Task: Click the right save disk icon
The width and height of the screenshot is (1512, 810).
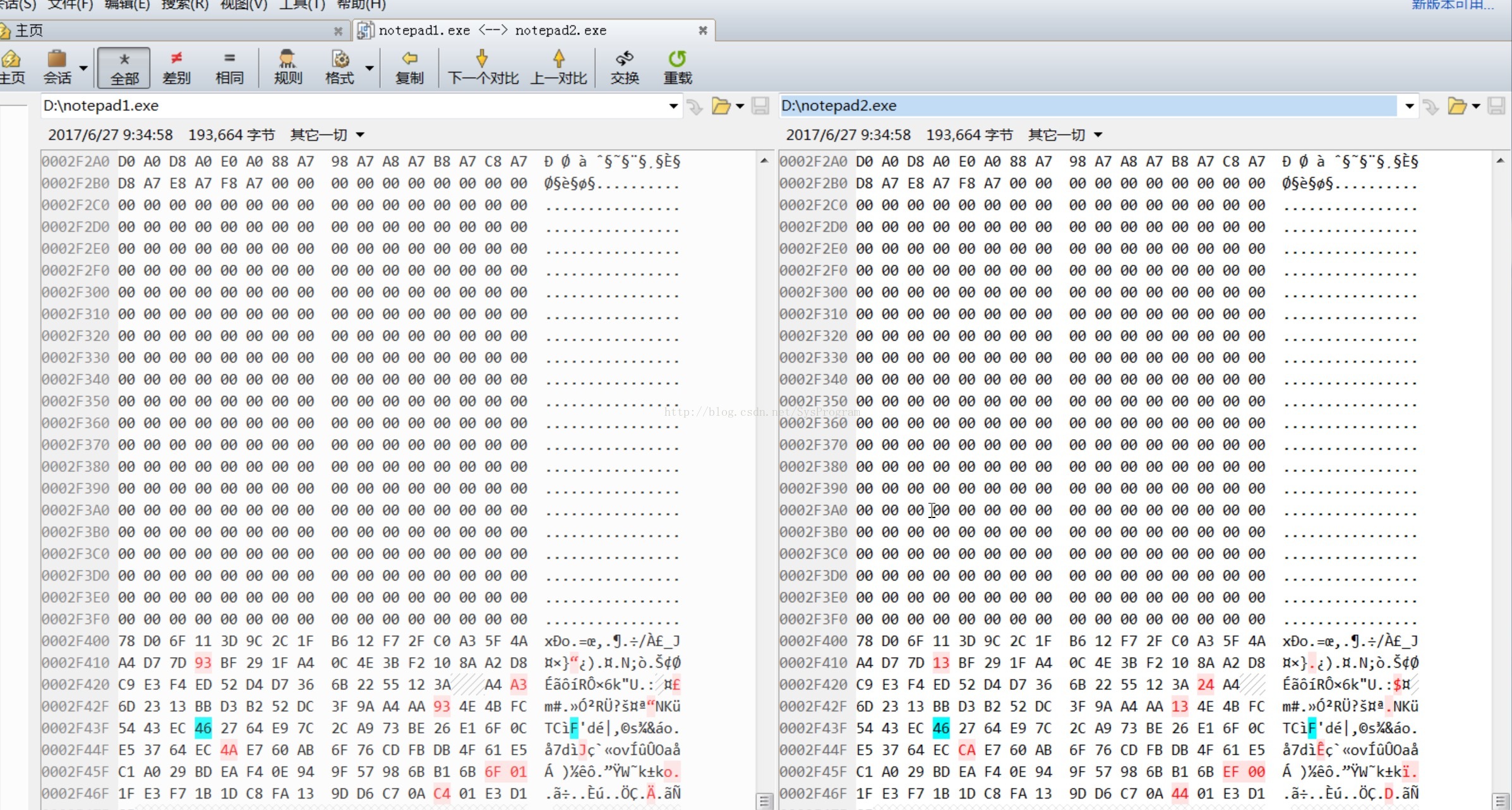Action: coord(1496,106)
